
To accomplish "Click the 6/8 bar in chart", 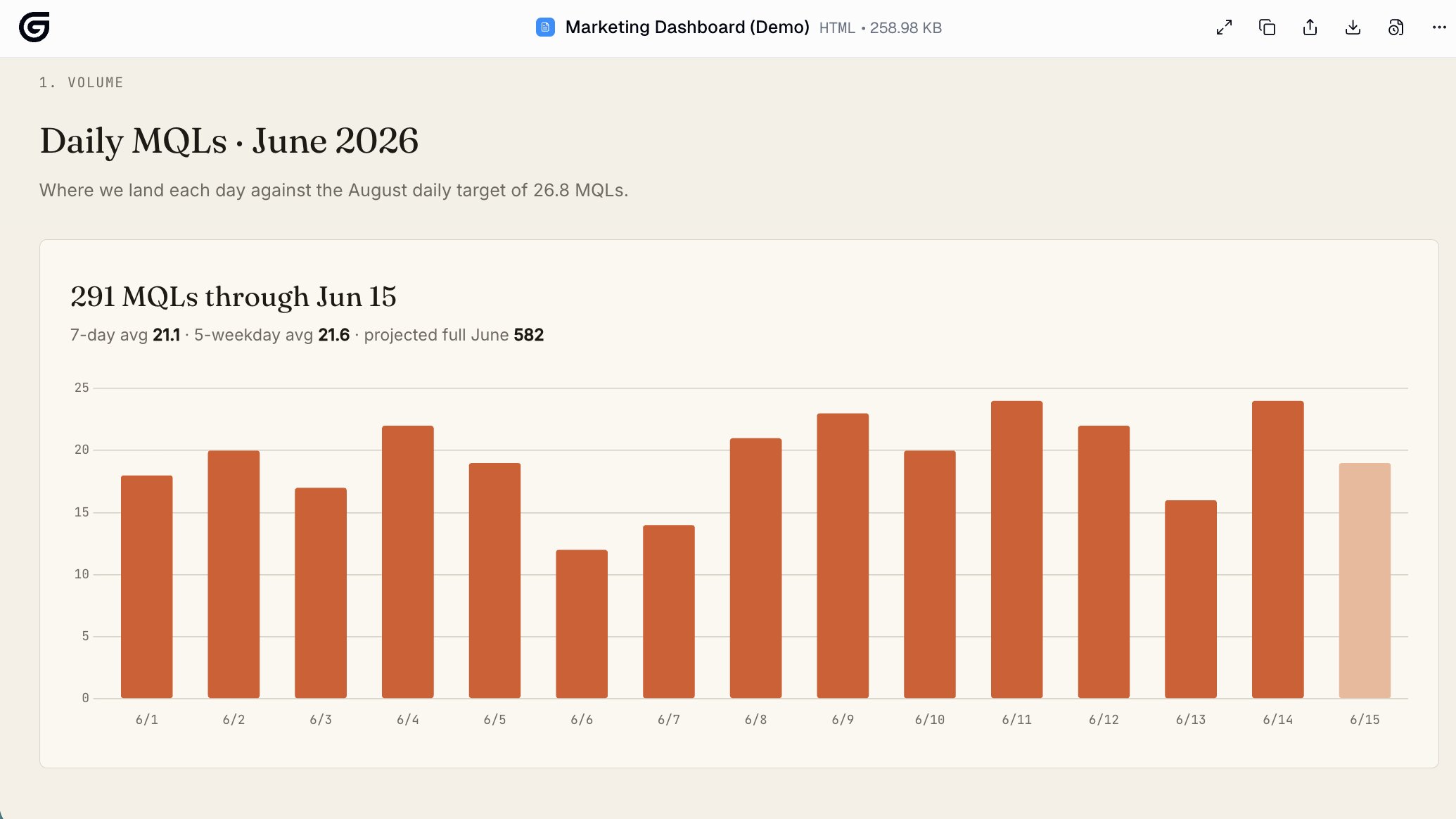I will coord(756,569).
